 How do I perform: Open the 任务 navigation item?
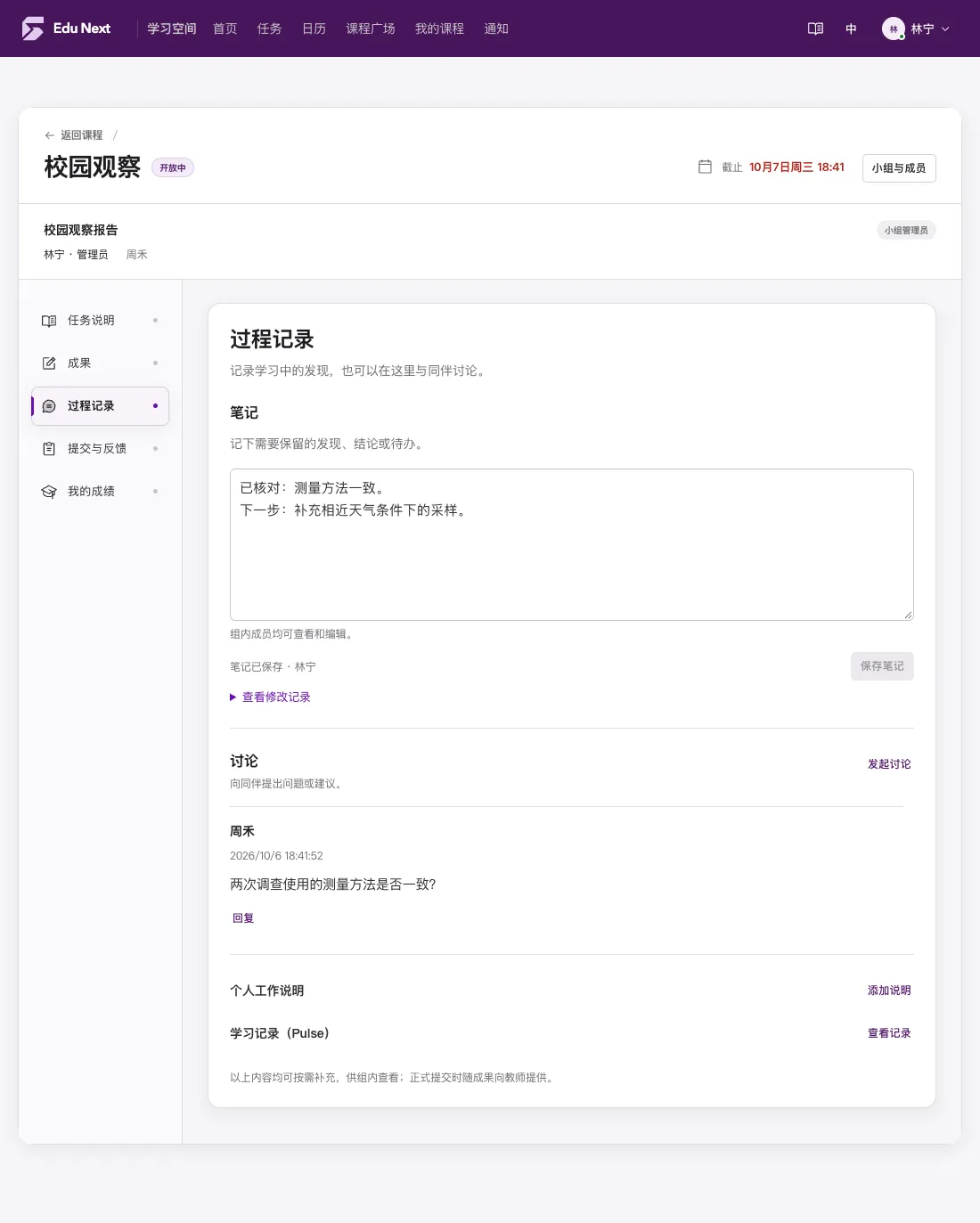coord(270,29)
